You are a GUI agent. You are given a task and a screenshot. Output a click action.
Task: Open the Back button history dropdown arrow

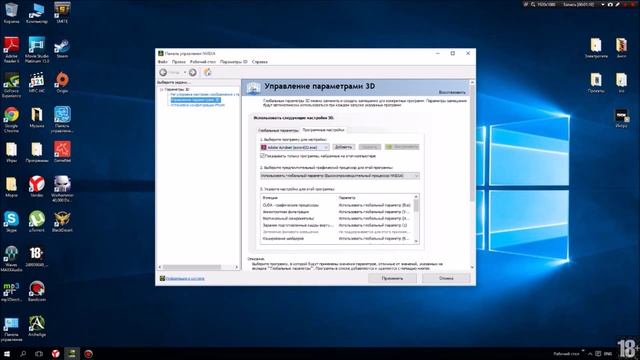pyautogui.click(x=184, y=72)
